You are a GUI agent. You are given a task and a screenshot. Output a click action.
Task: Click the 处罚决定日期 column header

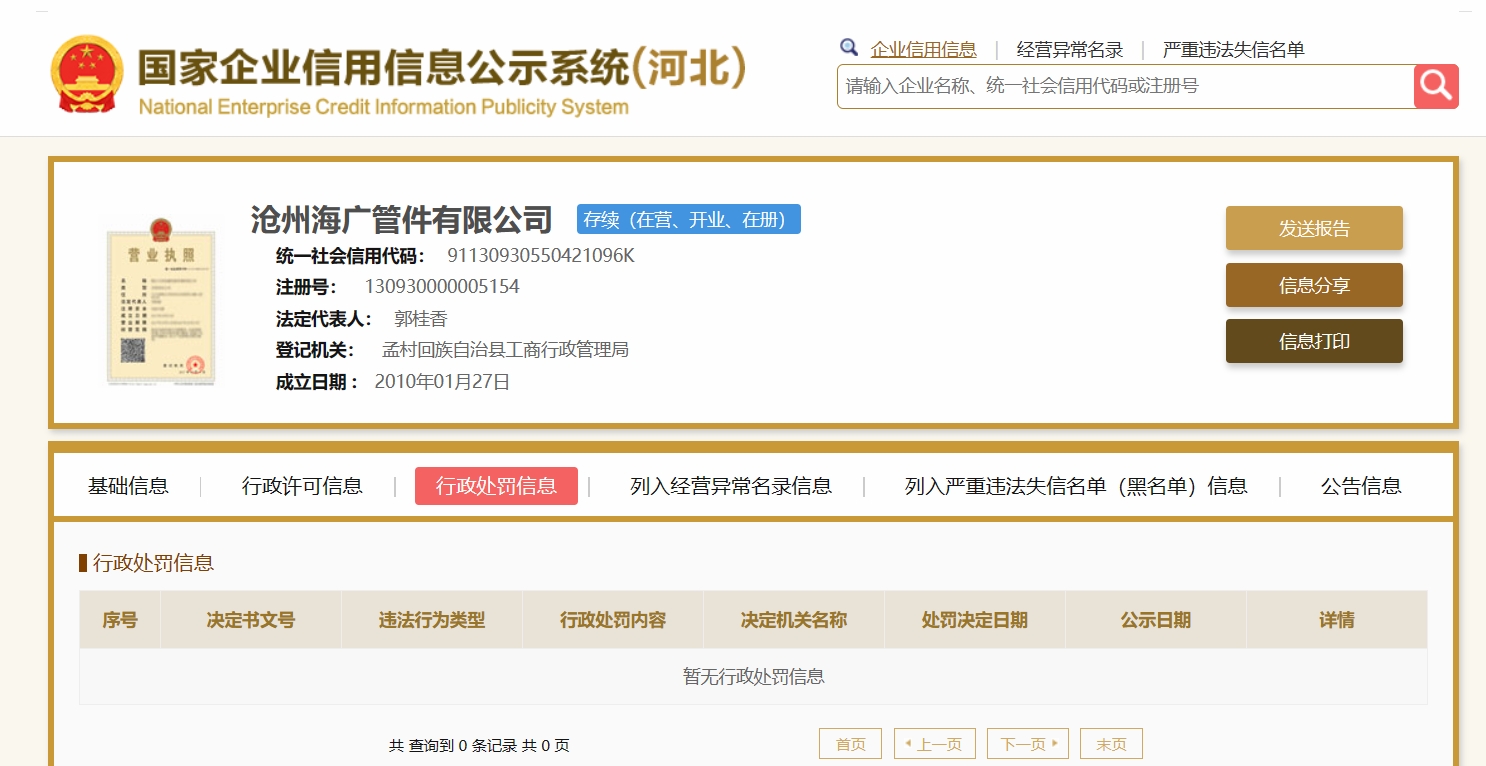(x=975, y=620)
